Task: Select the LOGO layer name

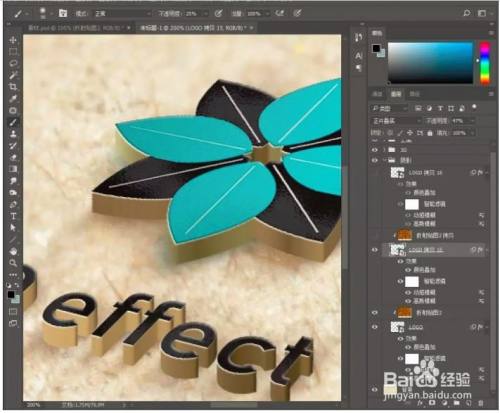Action: (x=416, y=327)
